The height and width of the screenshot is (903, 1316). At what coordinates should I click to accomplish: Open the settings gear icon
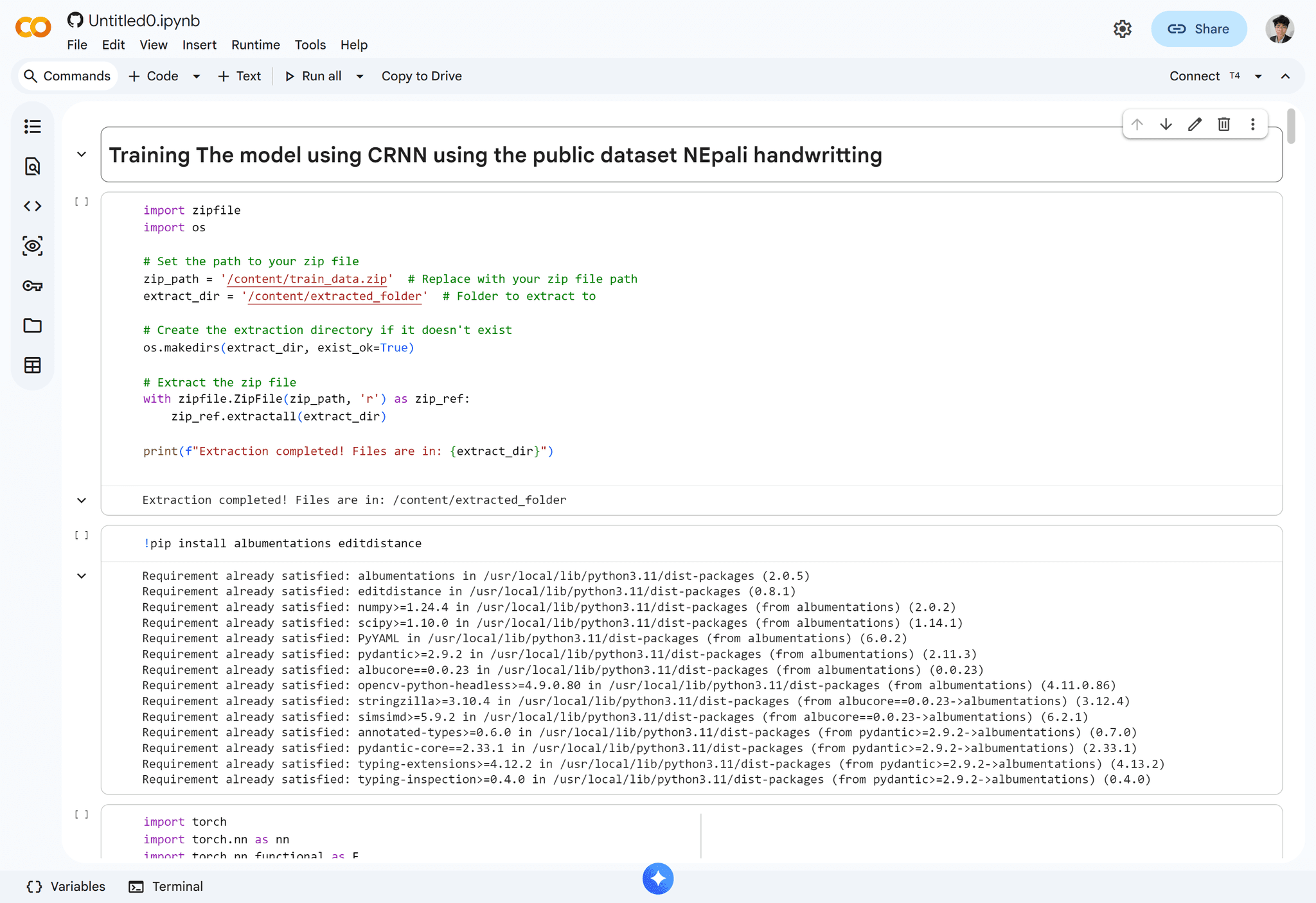(1123, 29)
